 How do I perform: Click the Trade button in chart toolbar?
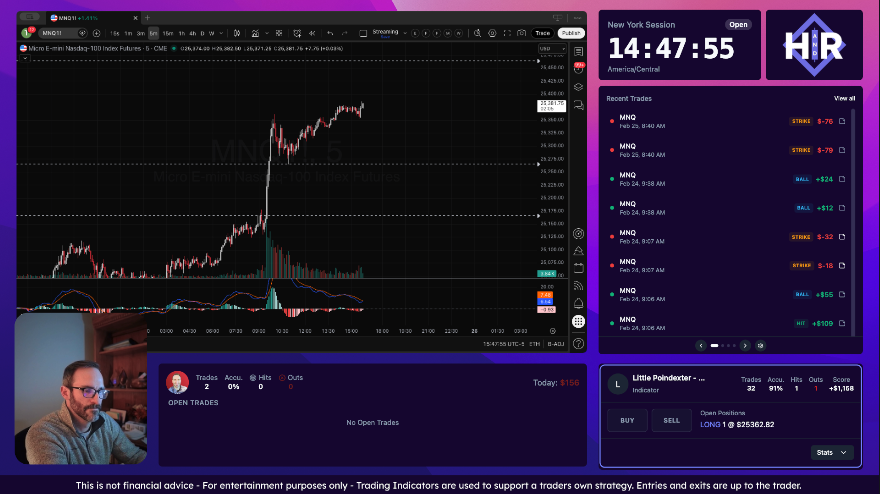(542, 33)
